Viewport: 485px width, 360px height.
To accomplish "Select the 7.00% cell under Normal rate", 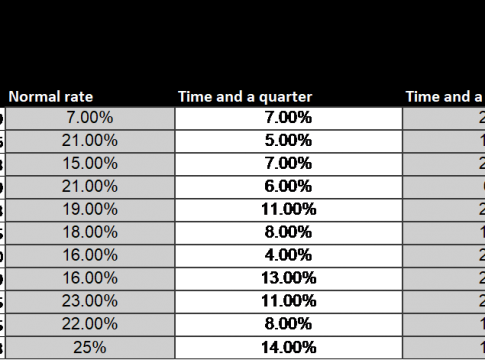I will coord(90,118).
